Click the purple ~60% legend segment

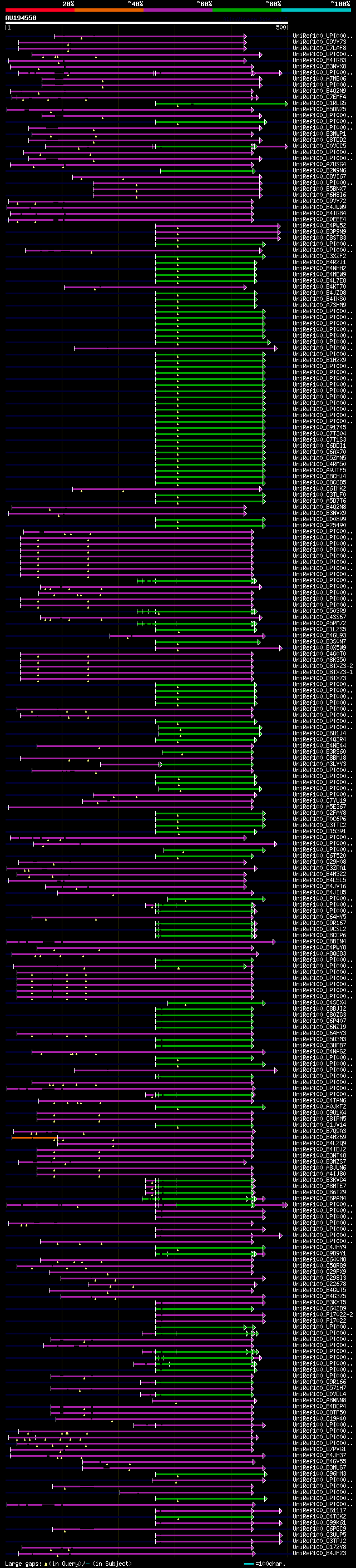coord(179,11)
